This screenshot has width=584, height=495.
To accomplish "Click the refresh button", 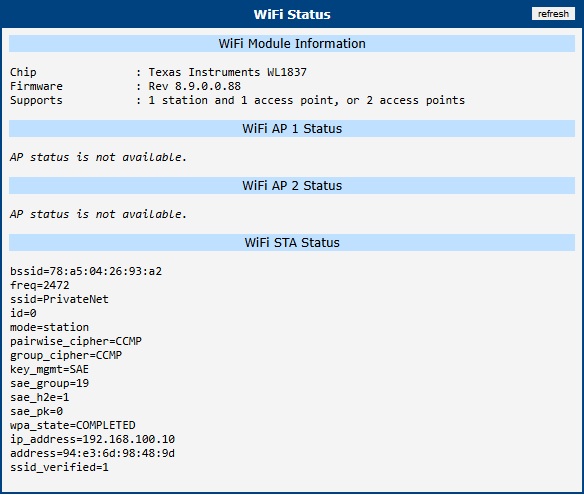I will point(553,14).
